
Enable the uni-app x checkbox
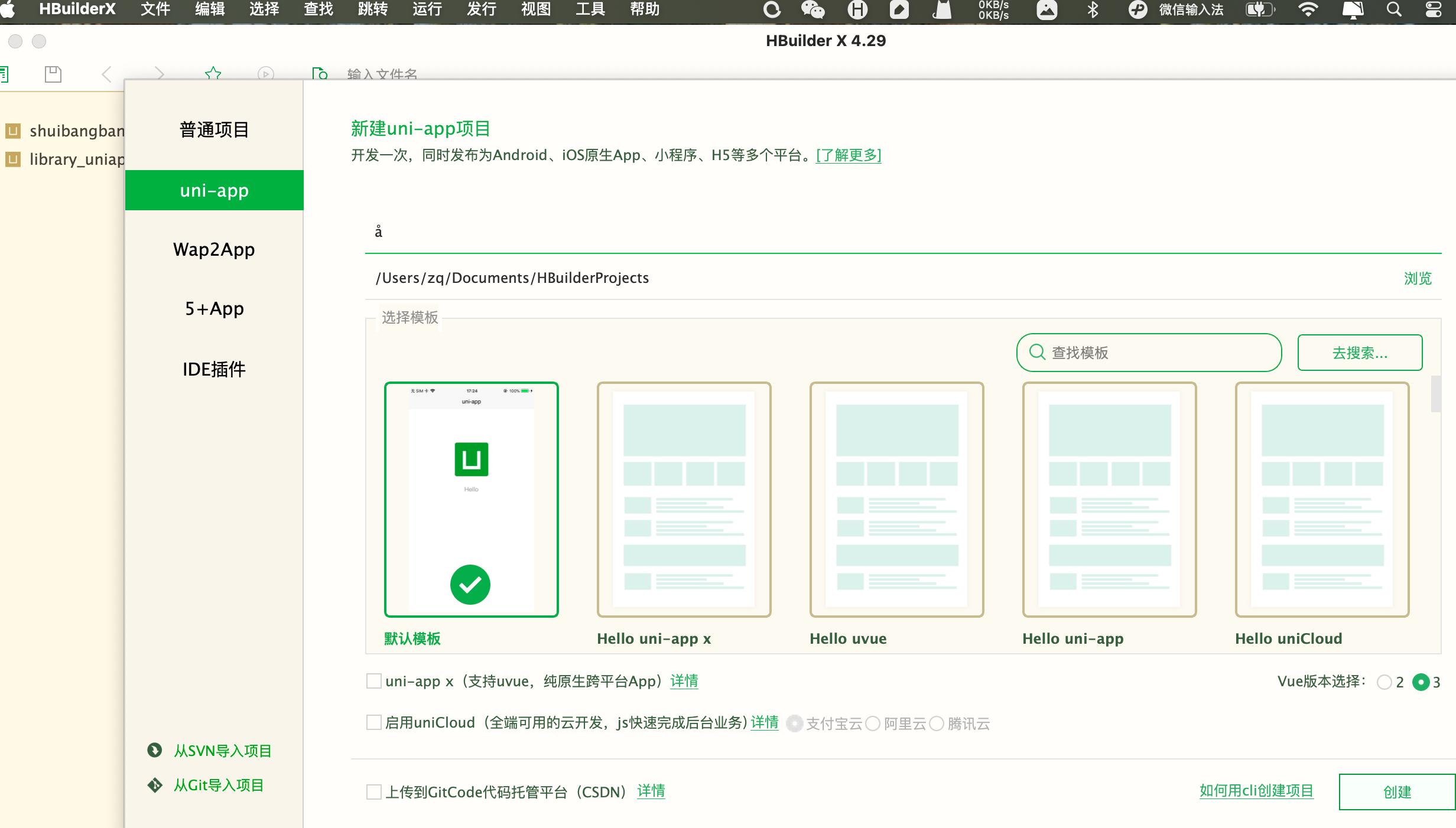(373, 682)
